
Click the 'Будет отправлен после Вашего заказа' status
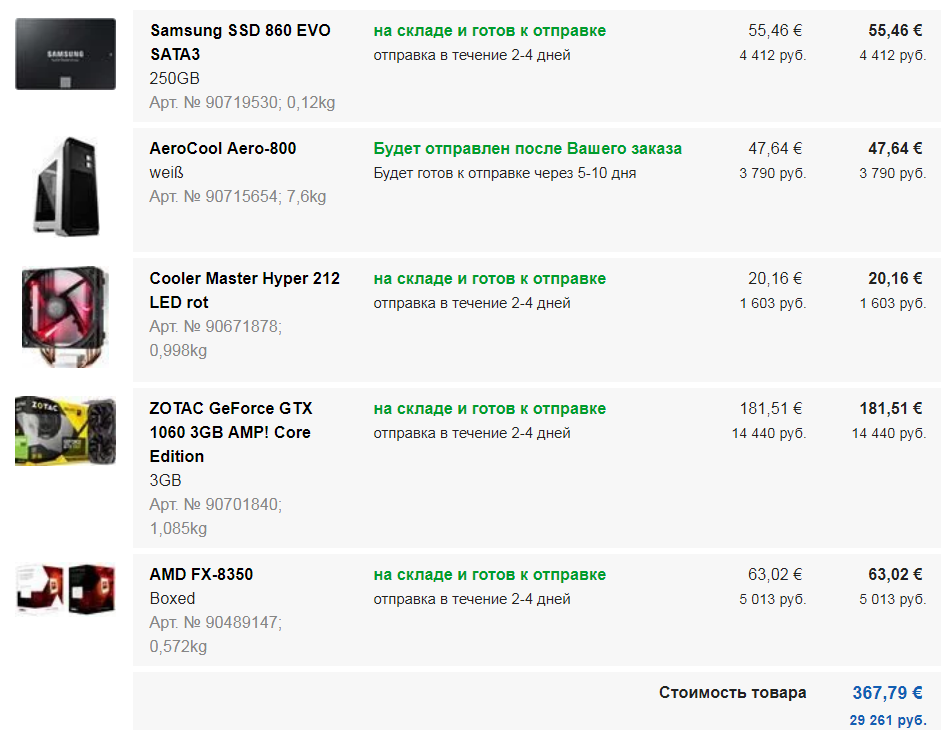[x=528, y=148]
